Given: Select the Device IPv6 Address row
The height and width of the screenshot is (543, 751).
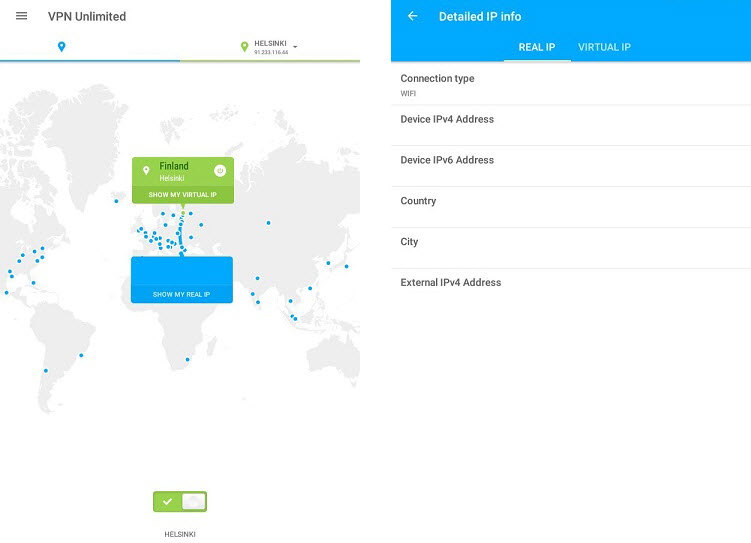Looking at the screenshot, I should click(x=571, y=166).
